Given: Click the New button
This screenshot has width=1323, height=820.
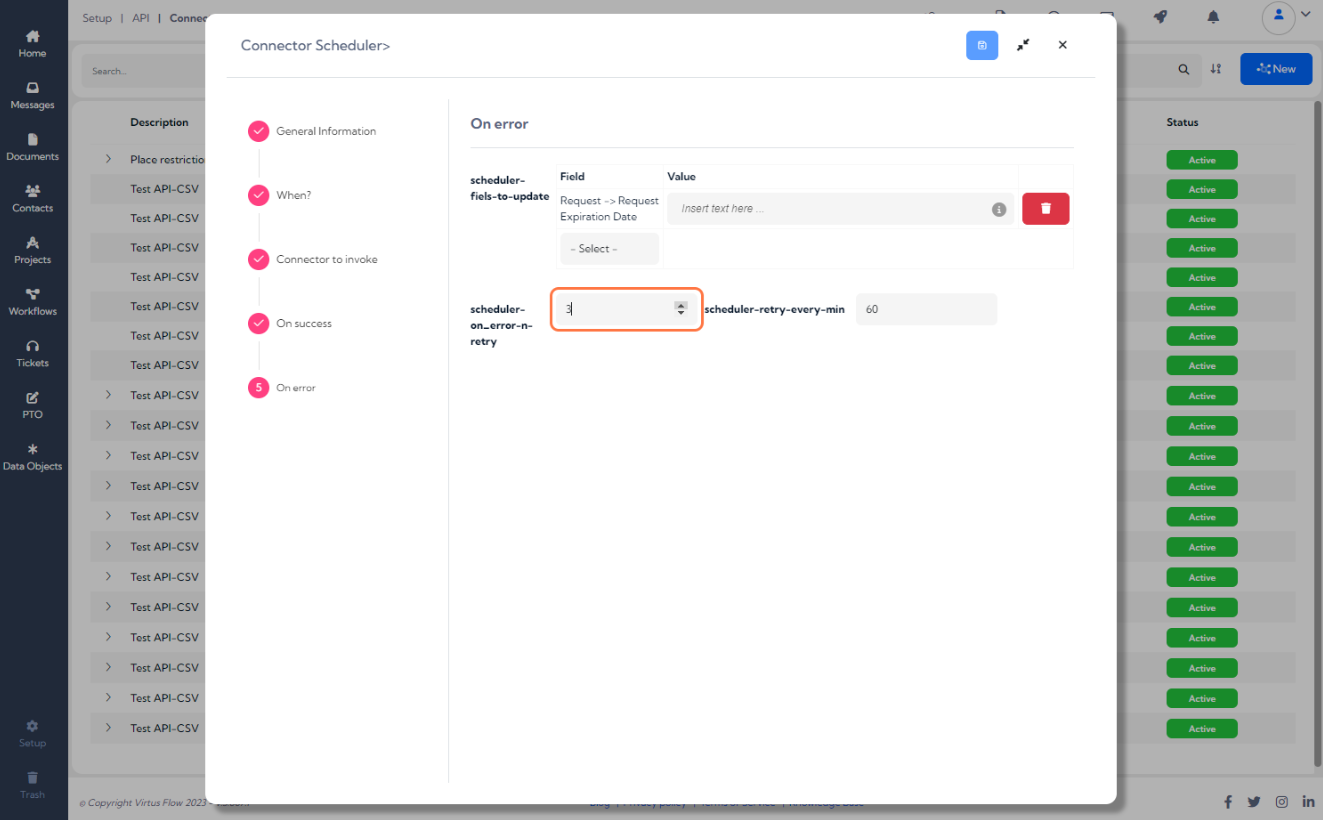Looking at the screenshot, I should 1276,69.
